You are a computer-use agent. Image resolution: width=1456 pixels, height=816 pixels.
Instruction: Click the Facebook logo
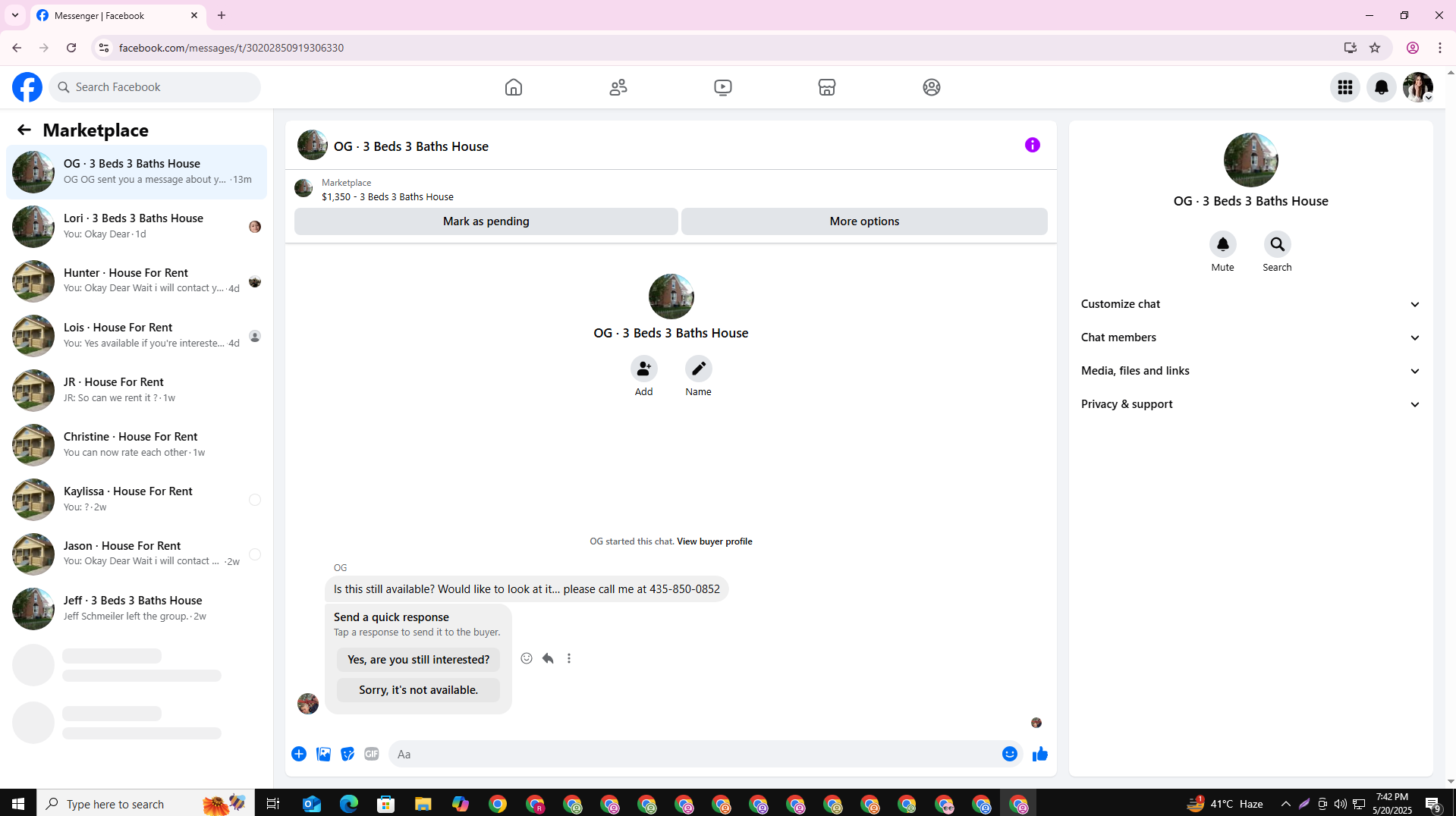point(27,87)
